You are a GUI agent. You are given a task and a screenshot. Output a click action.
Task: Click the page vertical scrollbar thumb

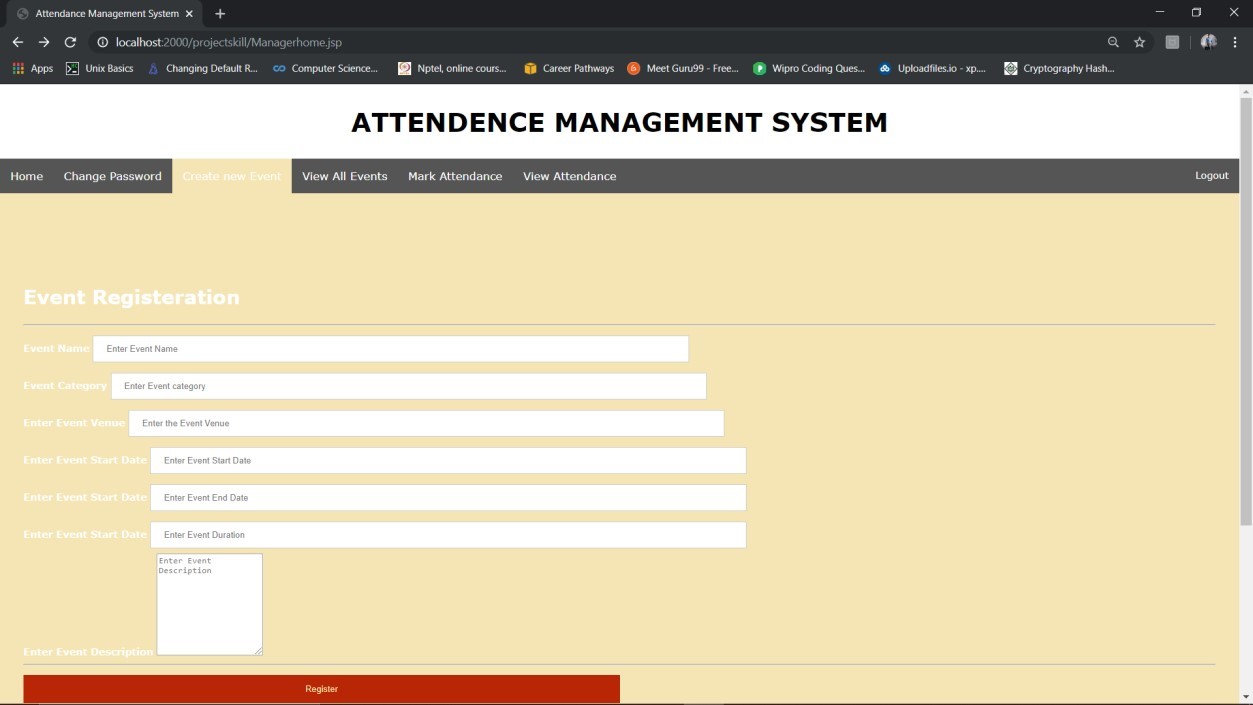tap(1246, 310)
